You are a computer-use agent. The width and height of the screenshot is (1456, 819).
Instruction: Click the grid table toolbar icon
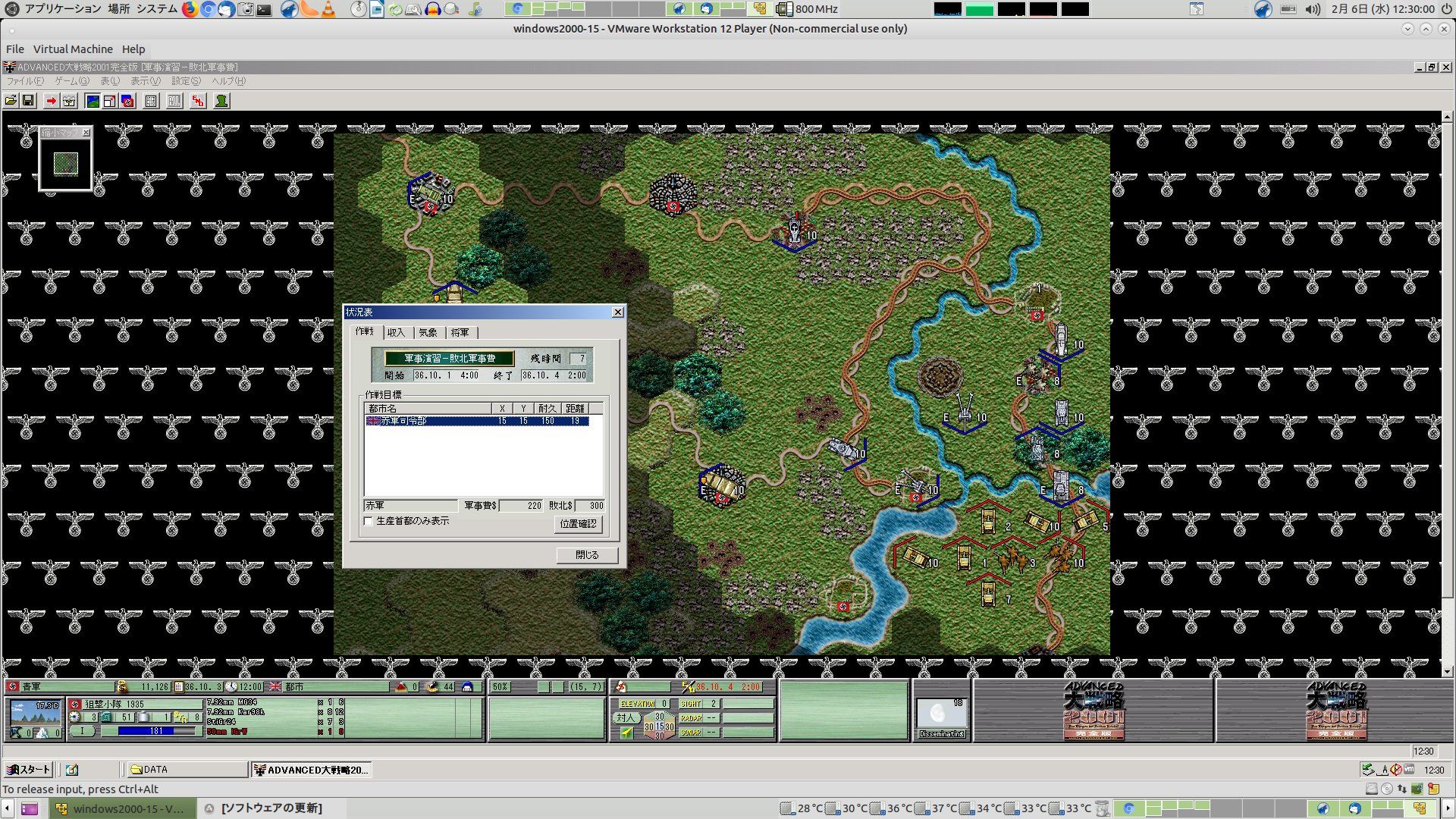[x=151, y=101]
